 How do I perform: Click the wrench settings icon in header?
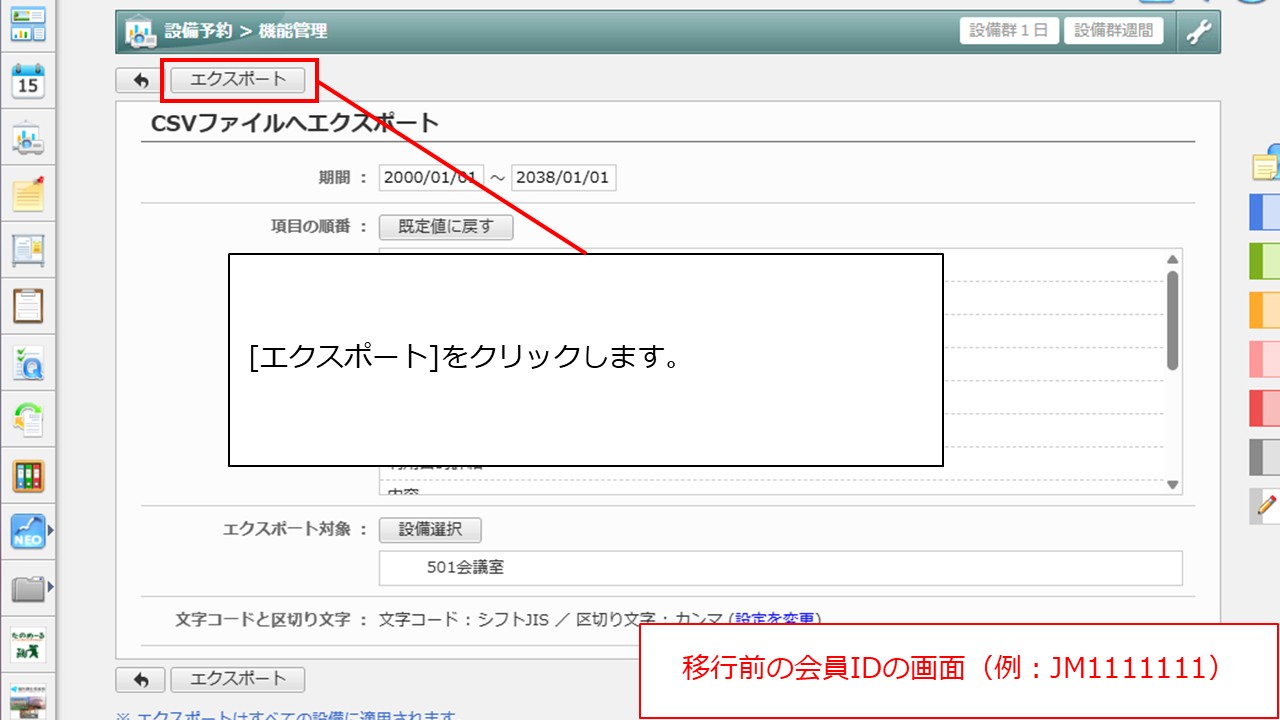1197,31
